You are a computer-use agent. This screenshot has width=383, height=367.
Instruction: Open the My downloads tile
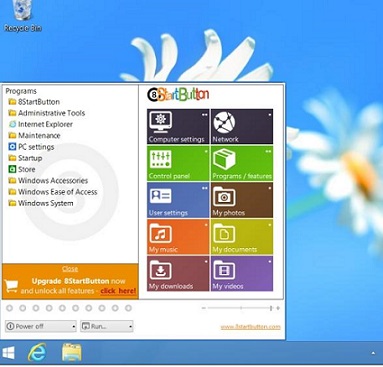click(178, 273)
